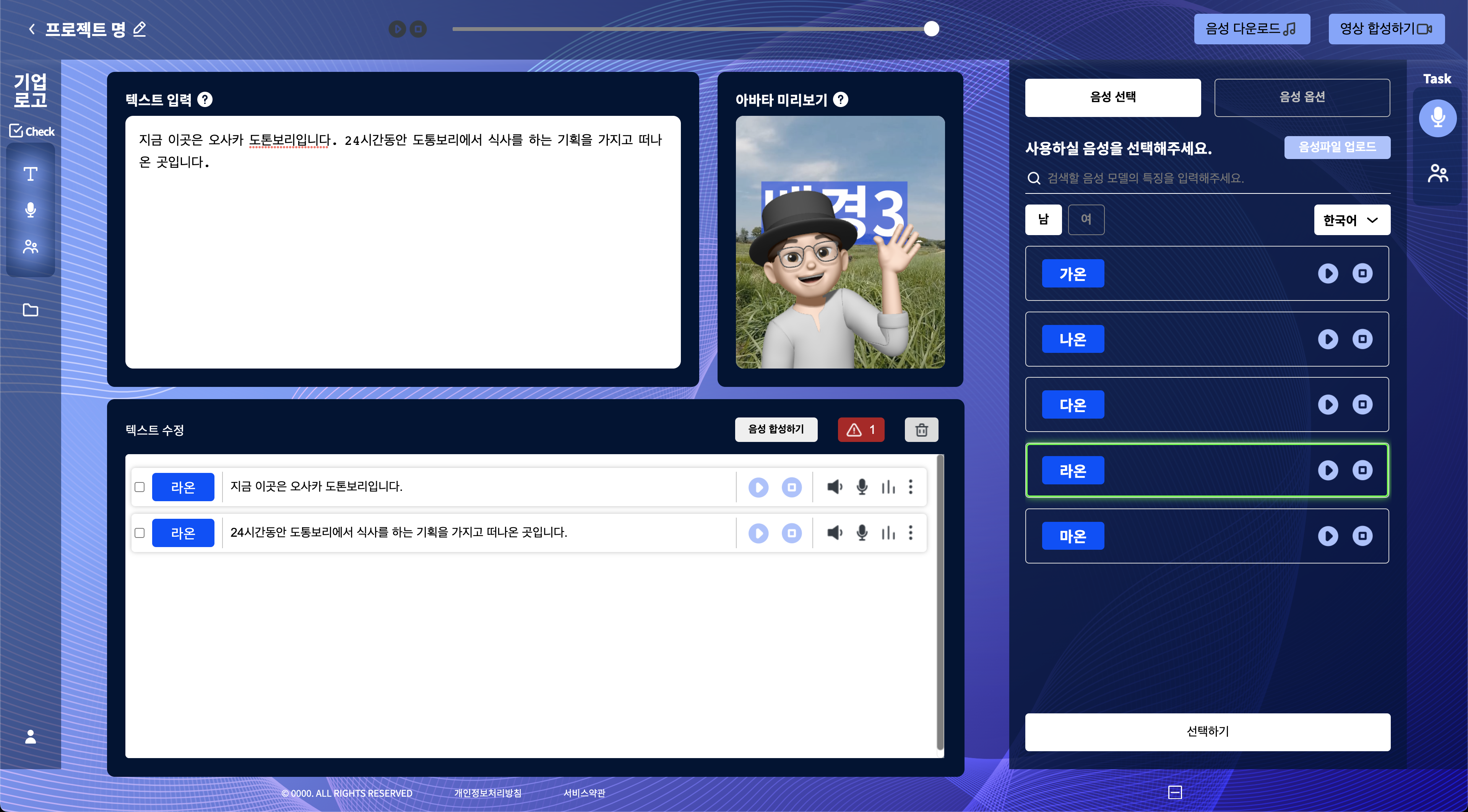Check the box for 24시간동안 row
Image resolution: width=1468 pixels, height=812 pixels.
pos(140,533)
